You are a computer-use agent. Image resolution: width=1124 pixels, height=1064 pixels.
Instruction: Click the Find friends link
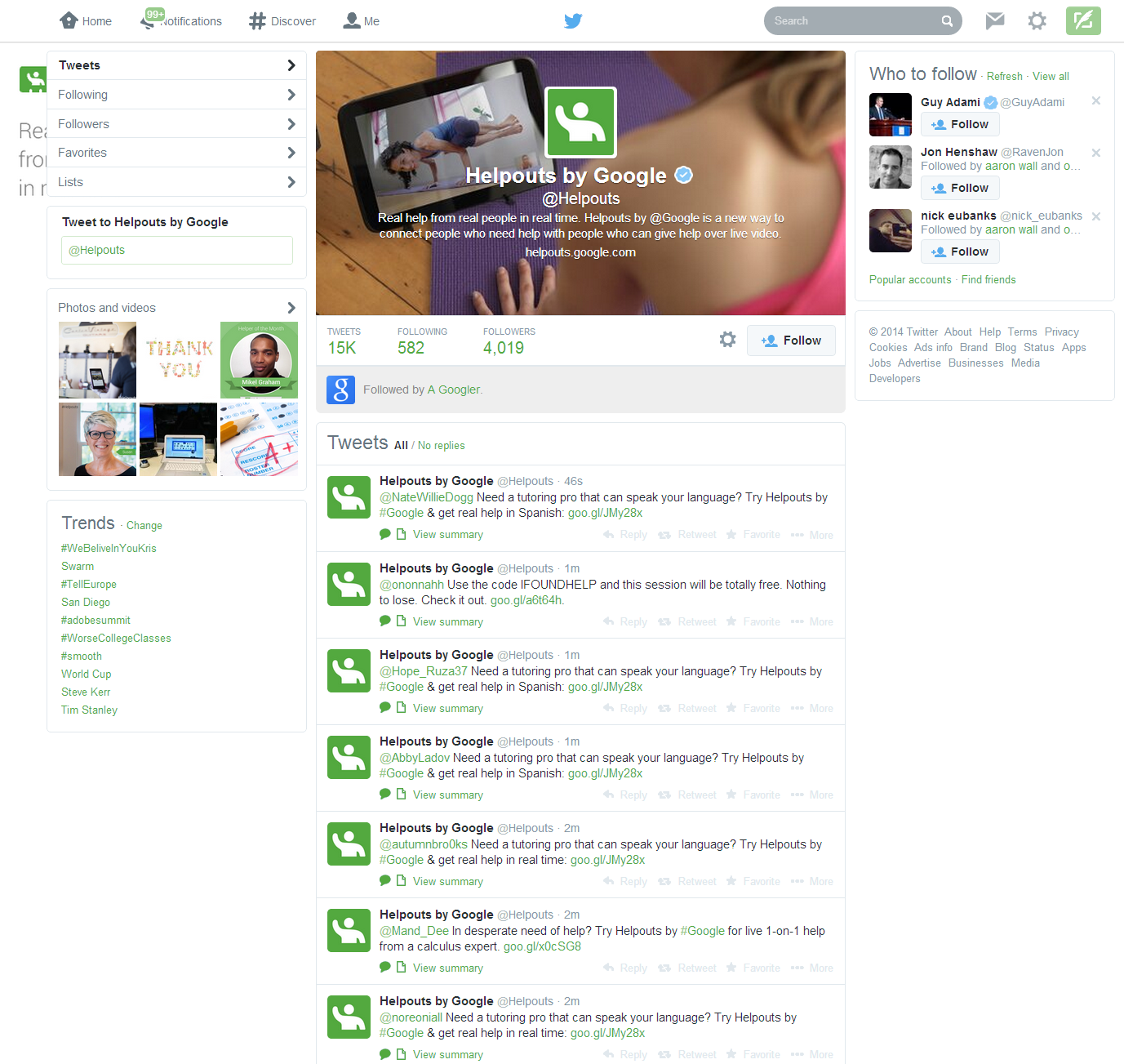(x=988, y=279)
